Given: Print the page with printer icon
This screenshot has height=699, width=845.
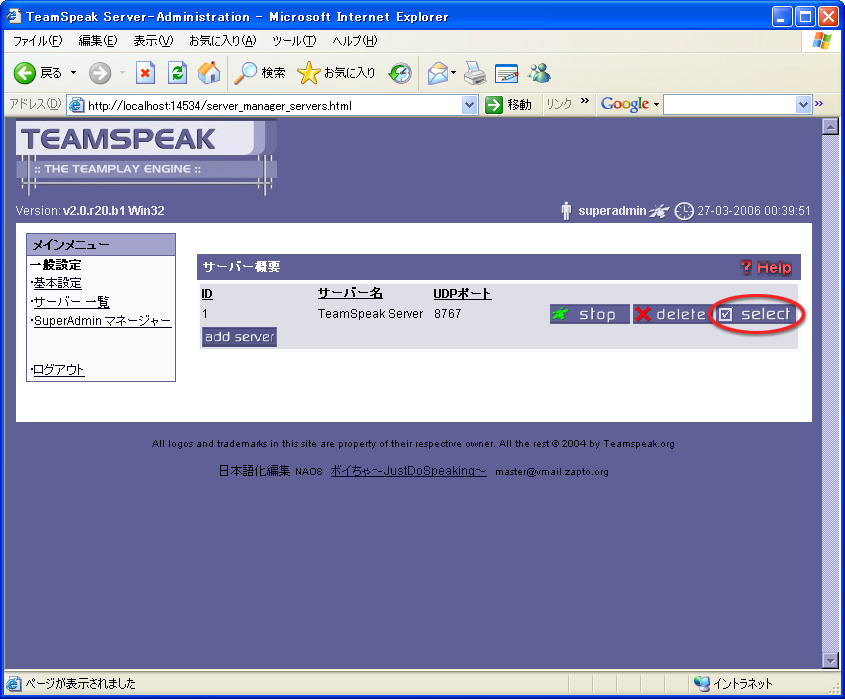Looking at the screenshot, I should coord(475,73).
